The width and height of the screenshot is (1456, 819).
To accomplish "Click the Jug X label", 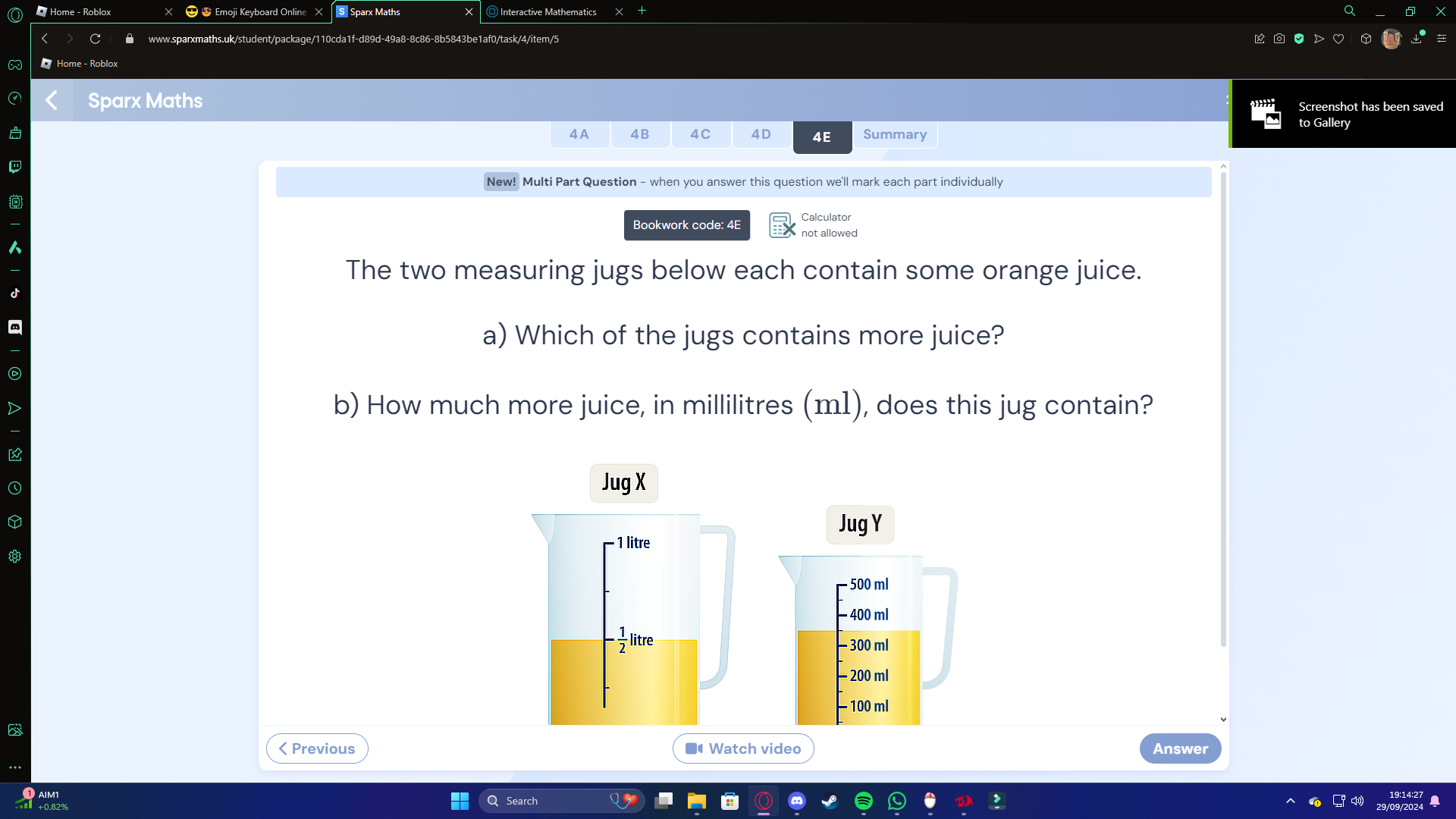I will point(623,482).
